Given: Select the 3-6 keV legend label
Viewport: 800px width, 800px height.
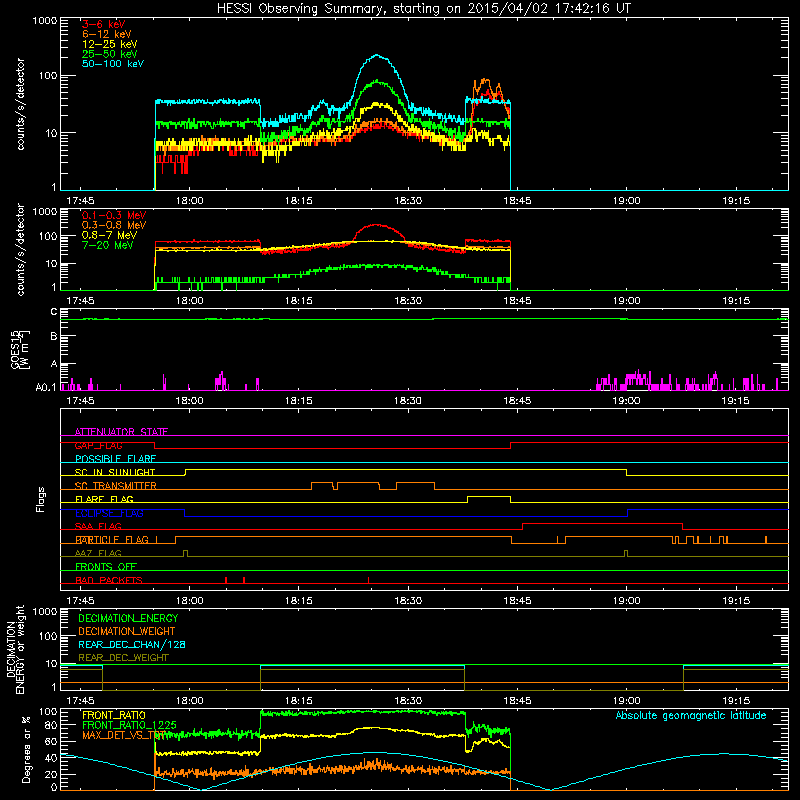Looking at the screenshot, I should 103,24.
